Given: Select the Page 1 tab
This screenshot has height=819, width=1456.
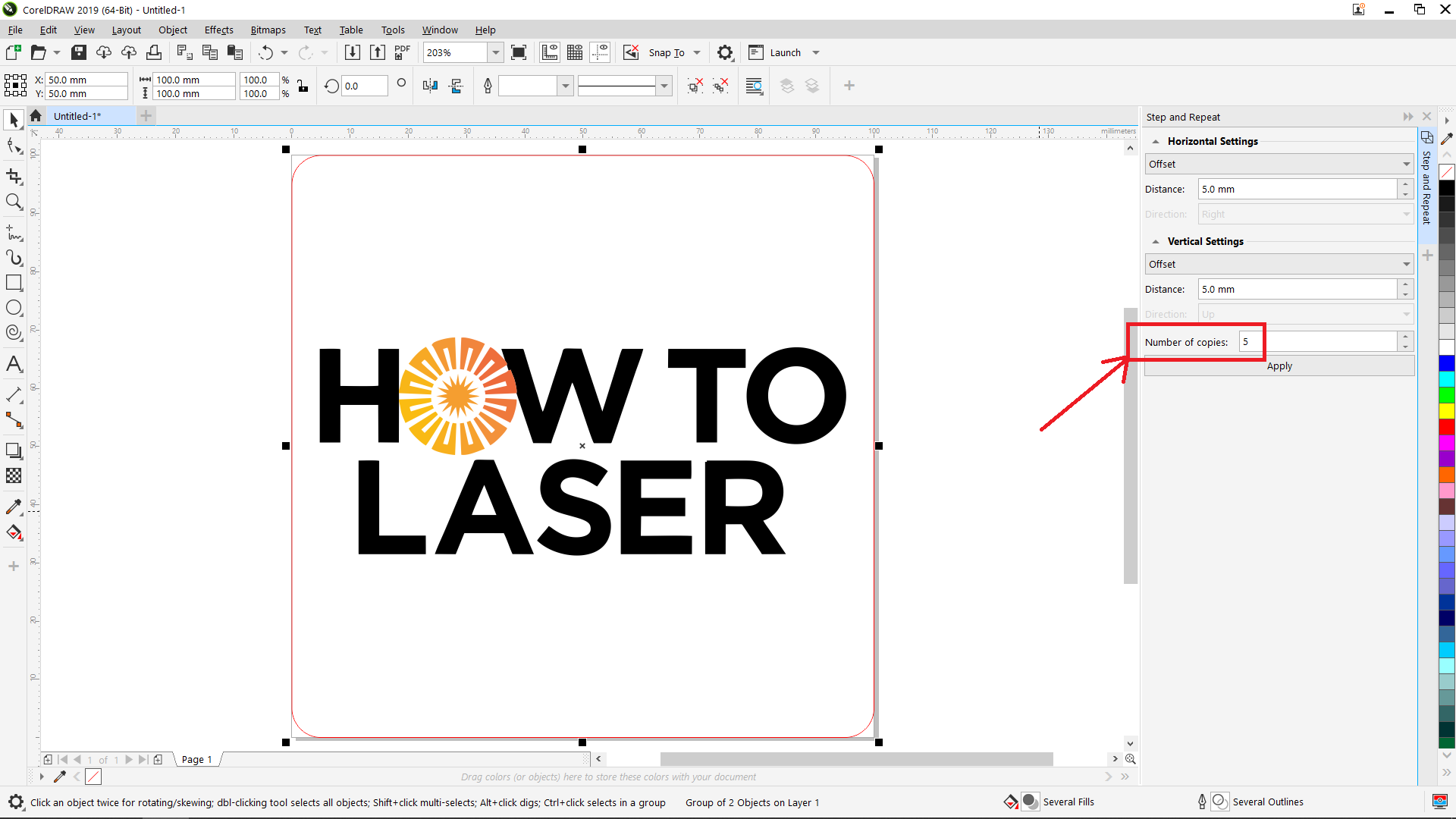Looking at the screenshot, I should [x=196, y=759].
